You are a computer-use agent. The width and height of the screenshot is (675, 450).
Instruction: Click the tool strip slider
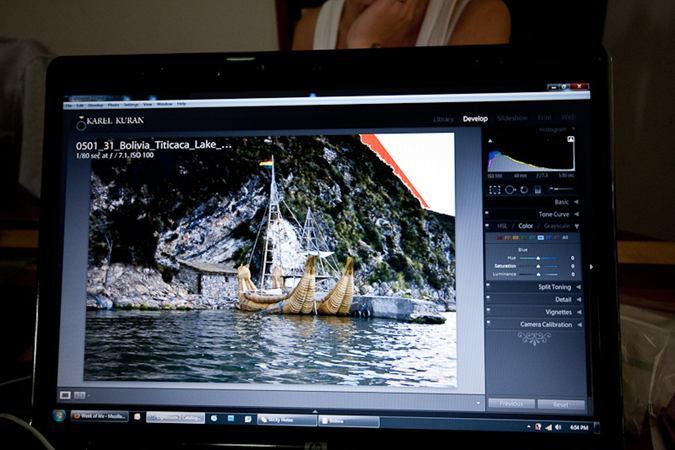(x=560, y=189)
